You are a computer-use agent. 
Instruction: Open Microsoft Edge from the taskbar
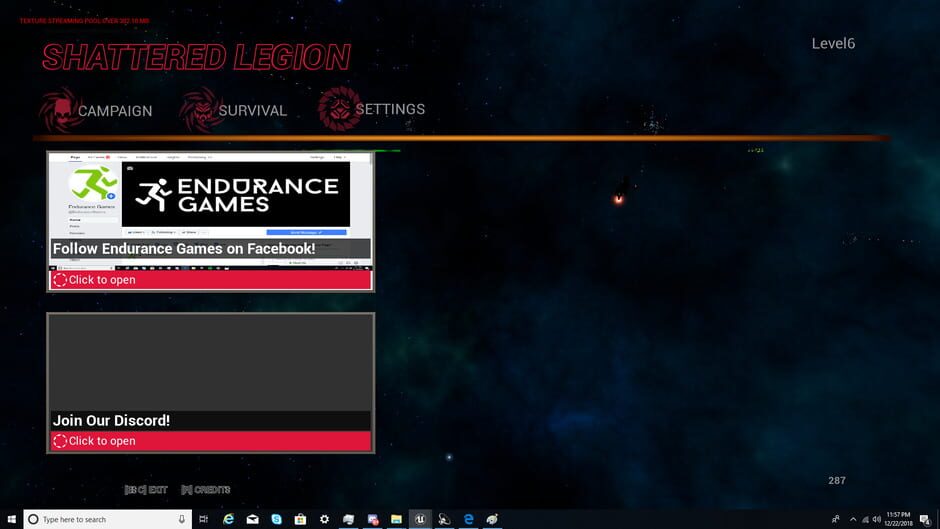[468, 519]
